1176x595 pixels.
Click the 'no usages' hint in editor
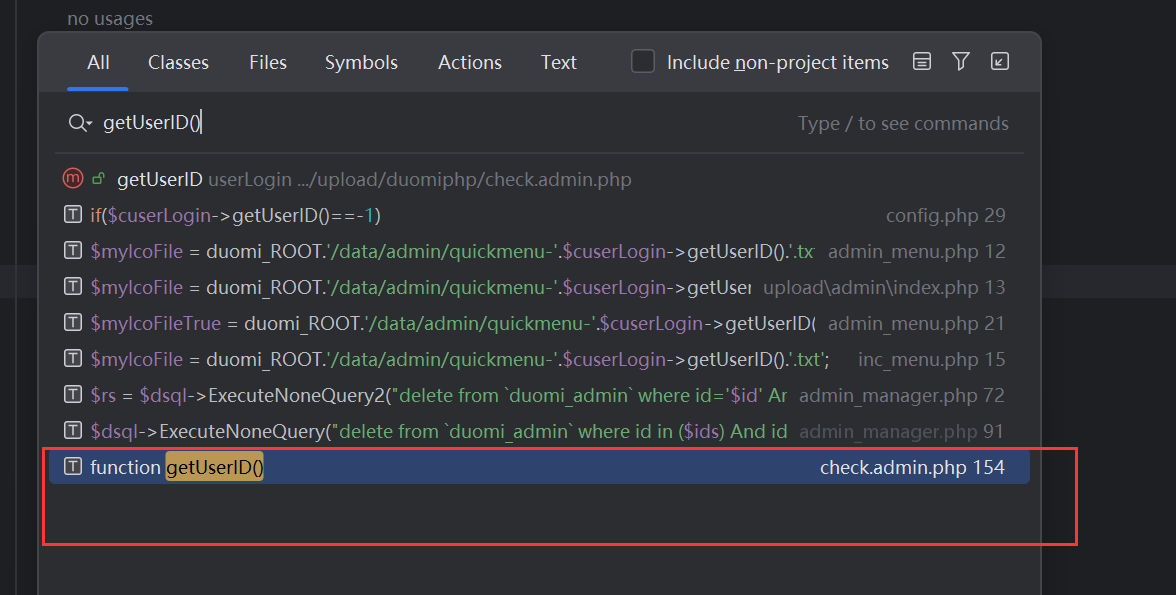(110, 19)
